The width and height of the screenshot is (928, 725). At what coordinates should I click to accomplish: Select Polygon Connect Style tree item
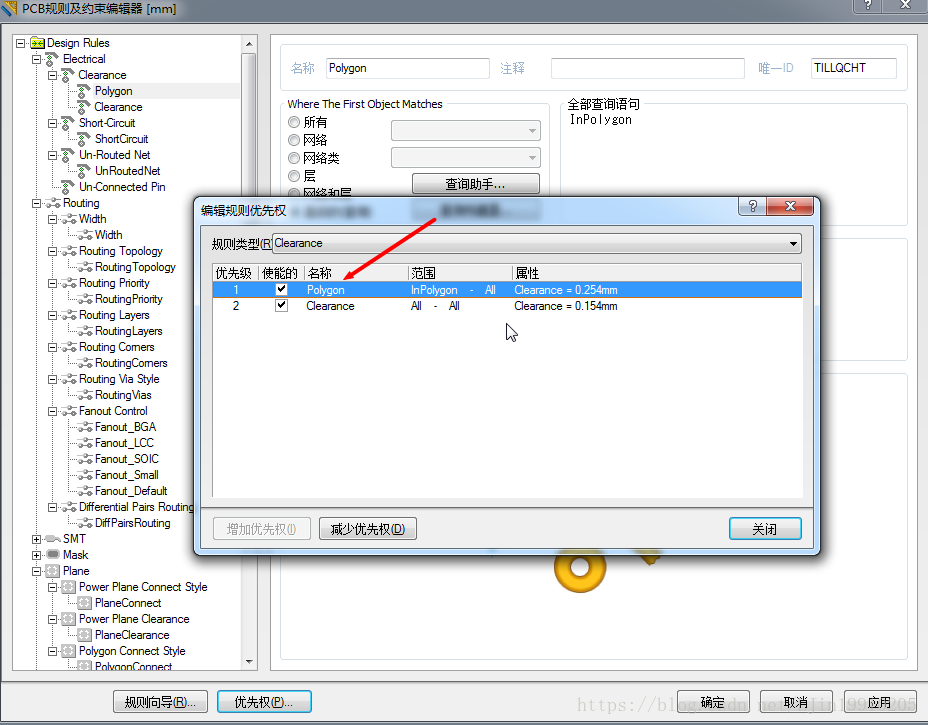click(132, 651)
